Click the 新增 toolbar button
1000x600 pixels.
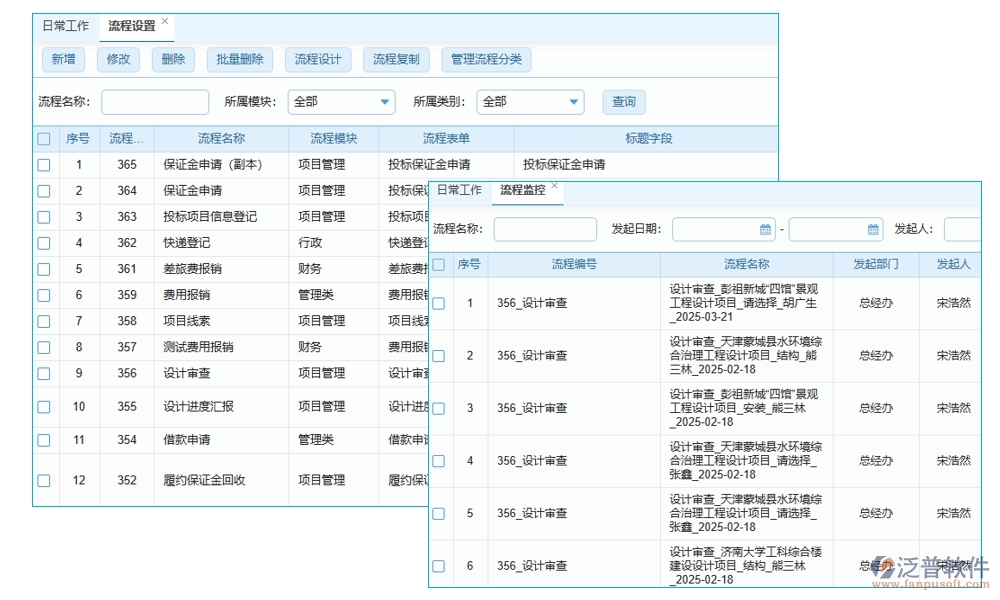click(x=62, y=59)
